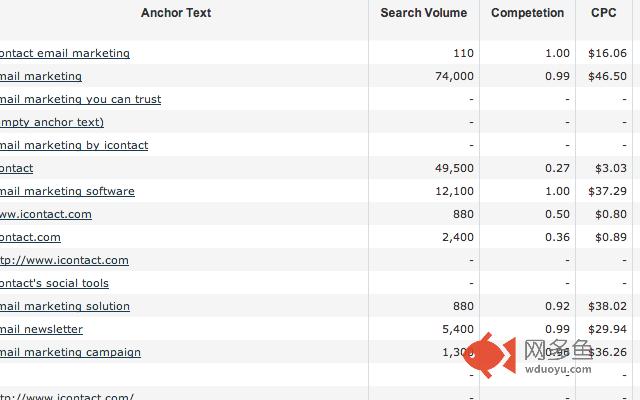Click the $37.29 CPC value
Screen dimensions: 640x400
608,191
